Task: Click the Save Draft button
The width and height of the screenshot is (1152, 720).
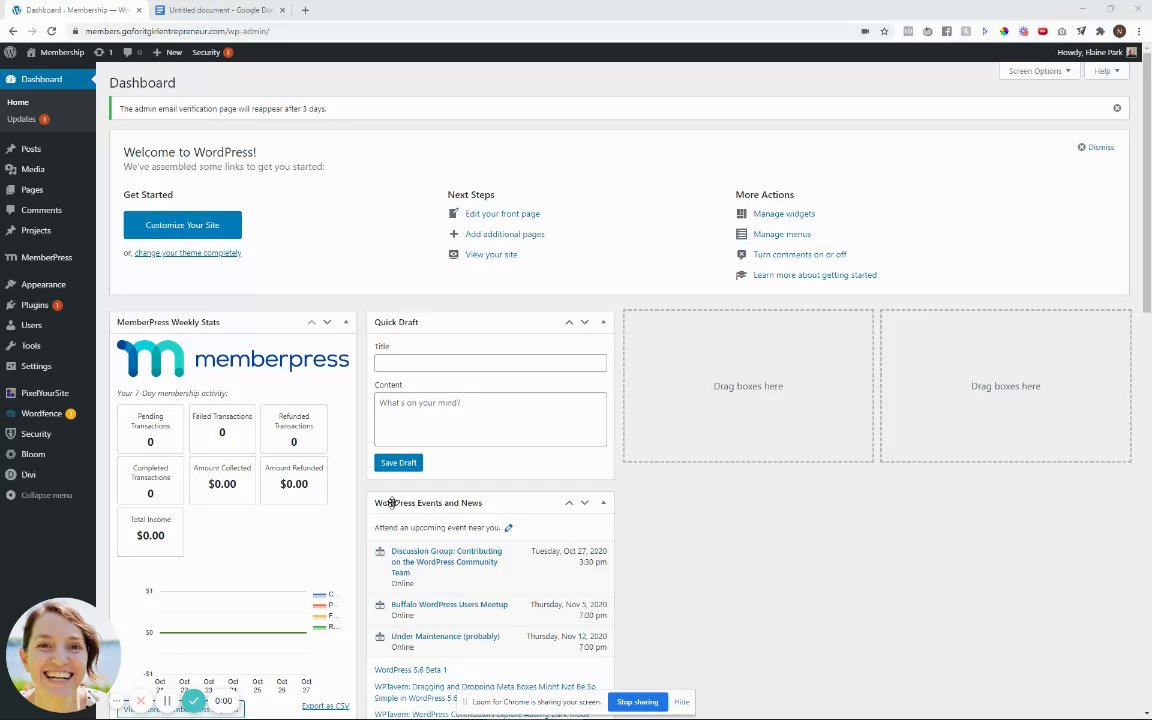Action: coord(398,463)
